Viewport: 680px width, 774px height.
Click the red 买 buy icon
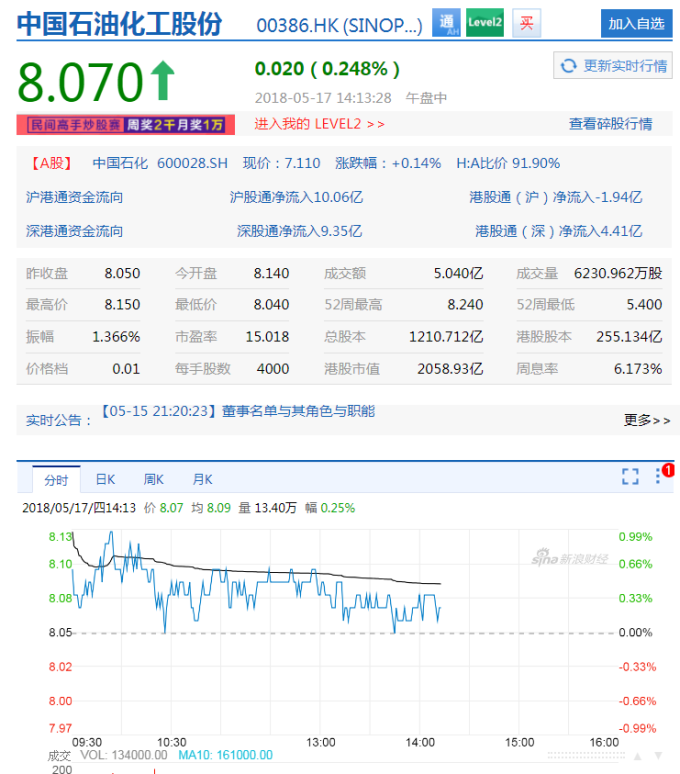click(x=526, y=23)
